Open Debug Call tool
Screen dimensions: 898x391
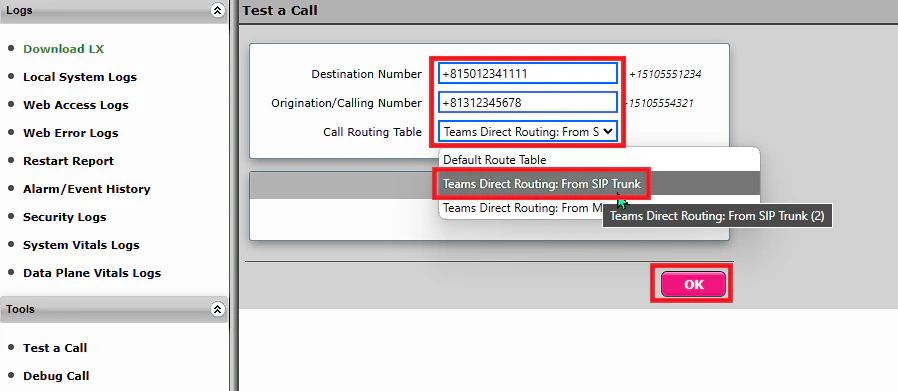[56, 376]
